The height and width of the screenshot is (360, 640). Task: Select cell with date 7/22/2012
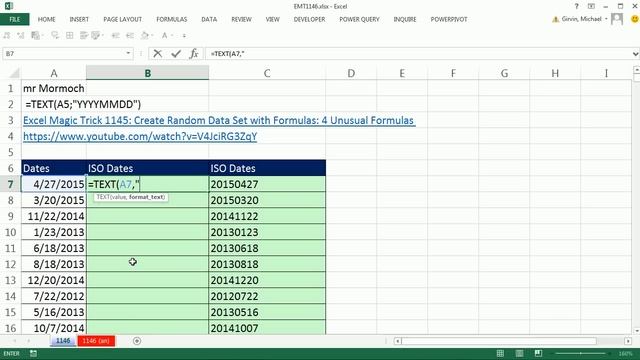pyautogui.click(x=54, y=296)
